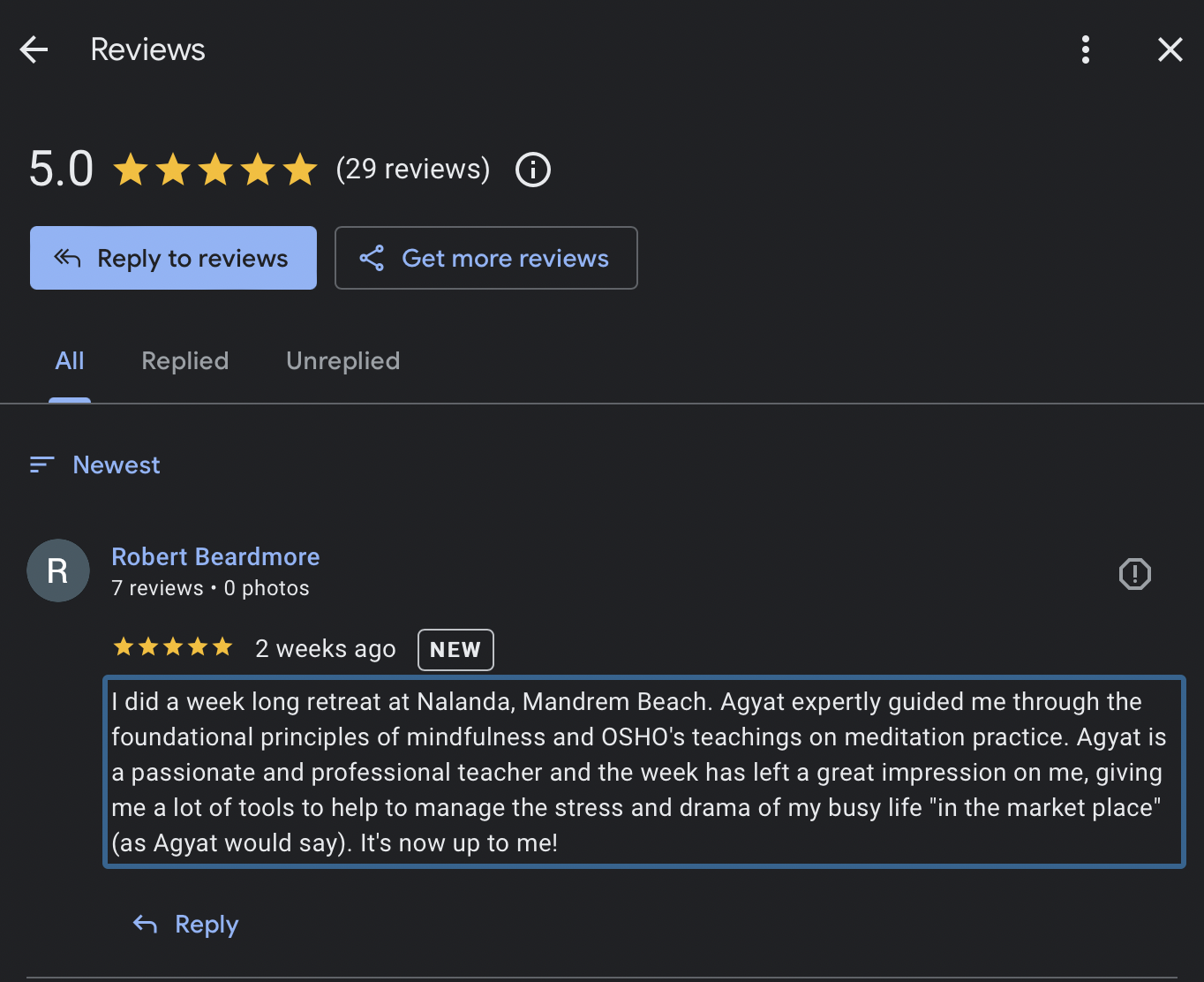Image resolution: width=1204 pixels, height=982 pixels.
Task: Select the highlighted review text
Action: tap(644, 772)
